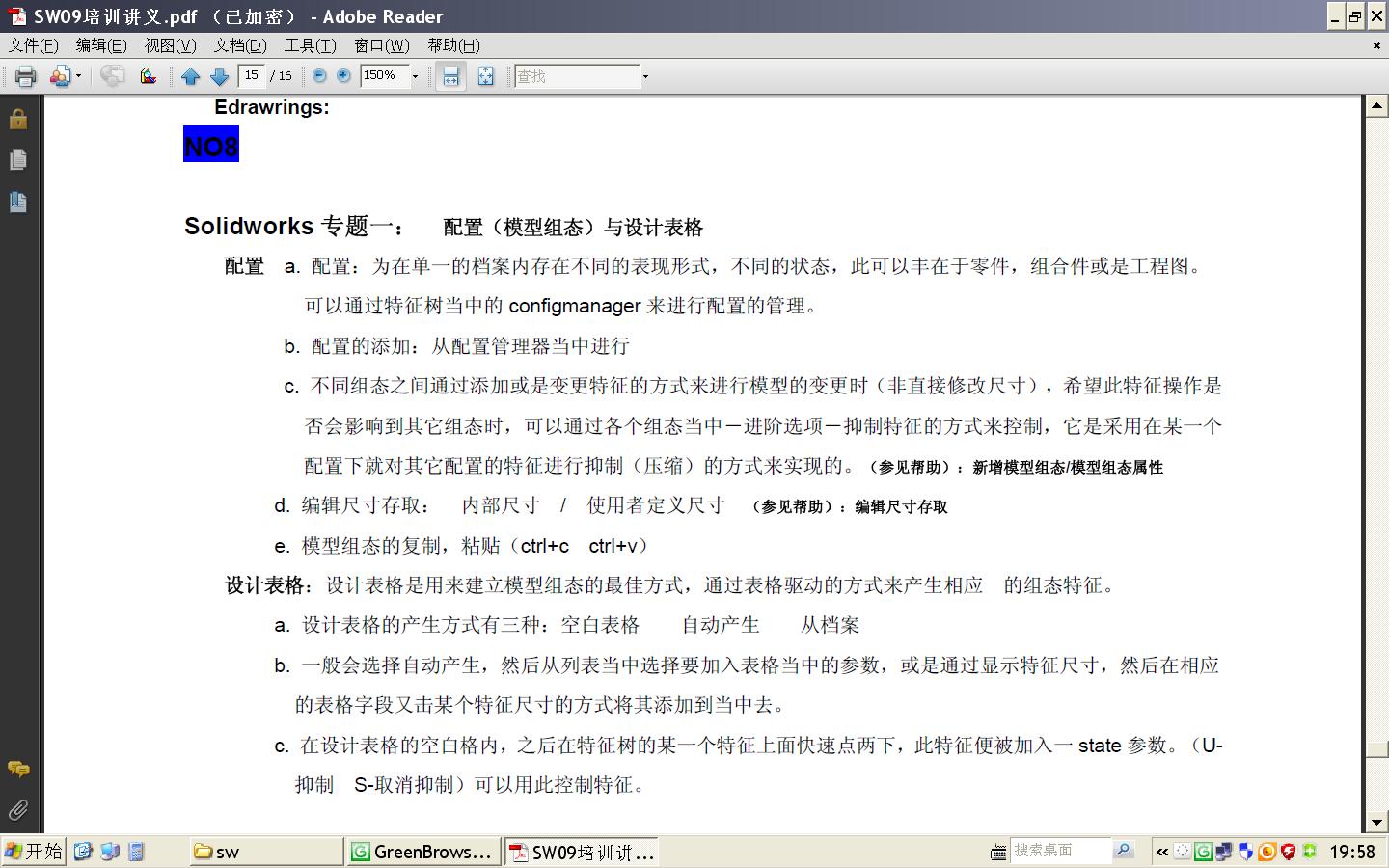Click the highlighted NO8 heading text
1389x868 pixels.
(211, 146)
